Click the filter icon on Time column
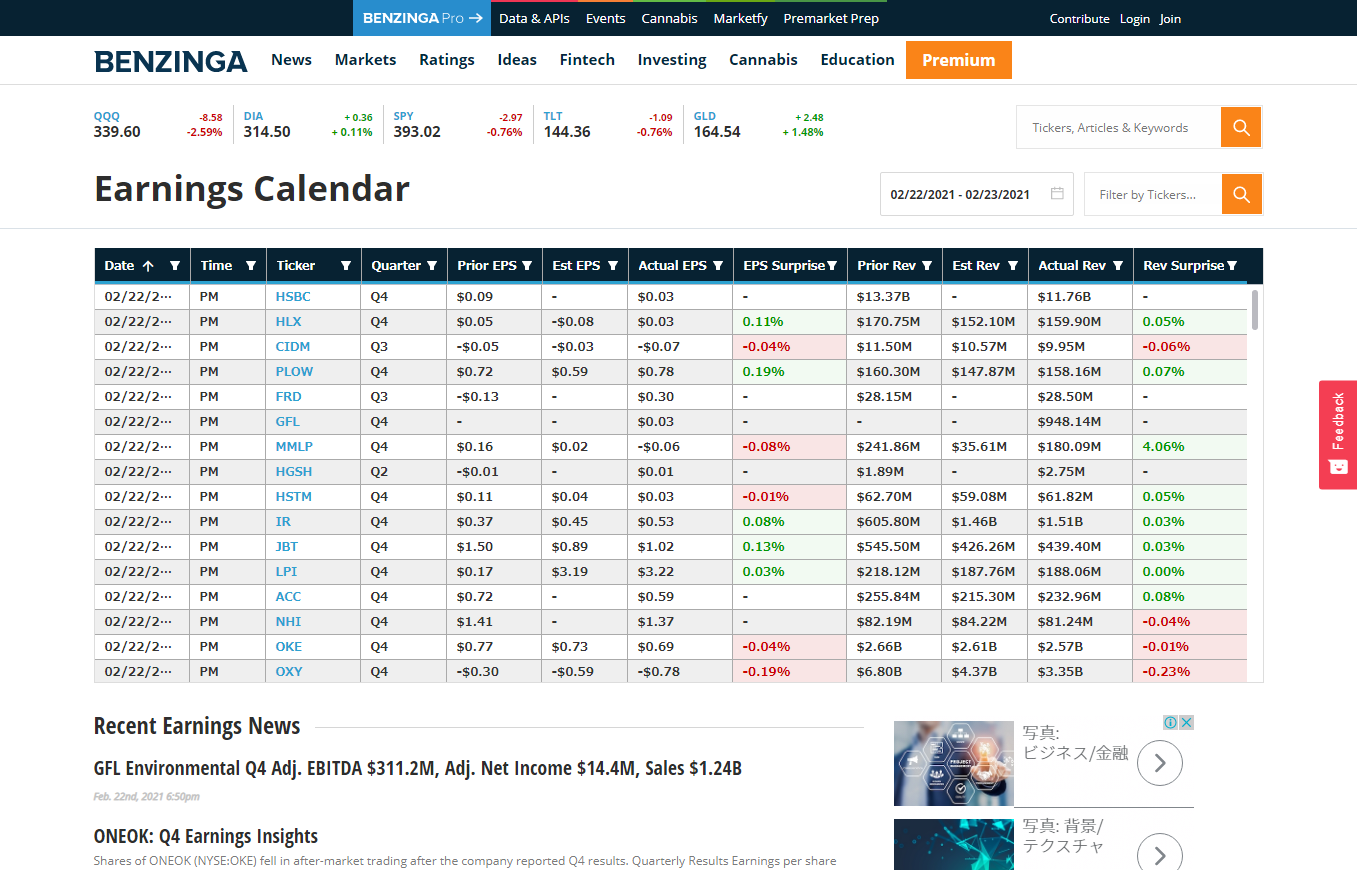Screen dimensions: 1357x870 [x=251, y=266]
